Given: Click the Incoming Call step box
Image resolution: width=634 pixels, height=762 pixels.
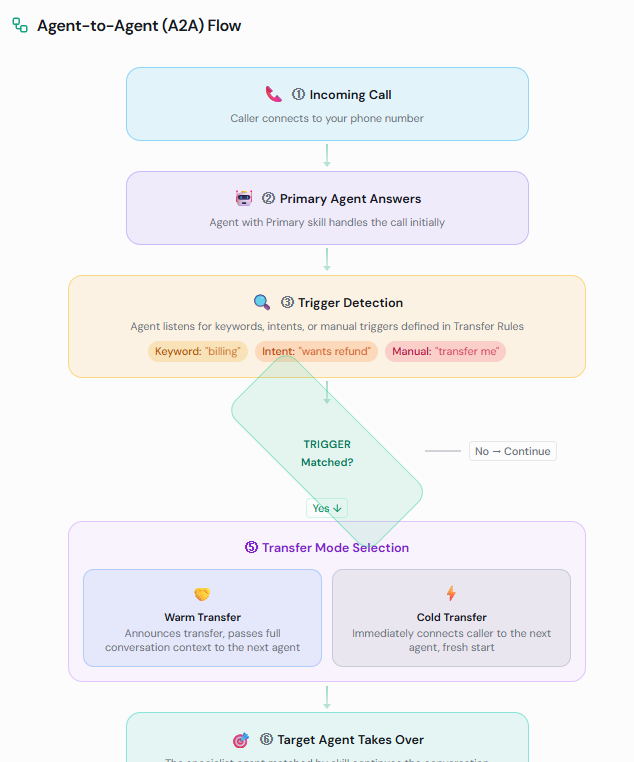Looking at the screenshot, I should [x=327, y=104].
